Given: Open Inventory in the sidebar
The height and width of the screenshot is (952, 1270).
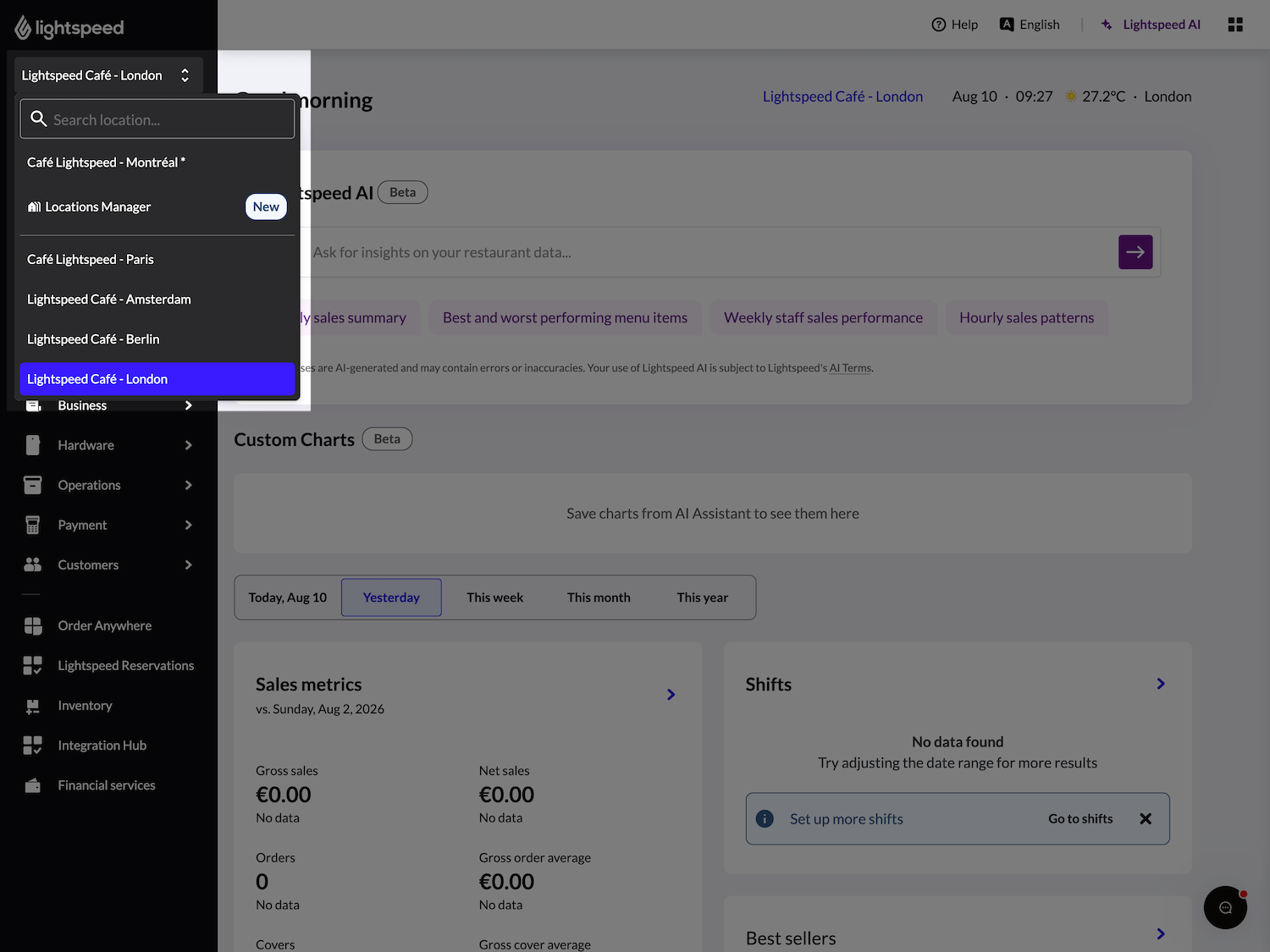Looking at the screenshot, I should (85, 706).
